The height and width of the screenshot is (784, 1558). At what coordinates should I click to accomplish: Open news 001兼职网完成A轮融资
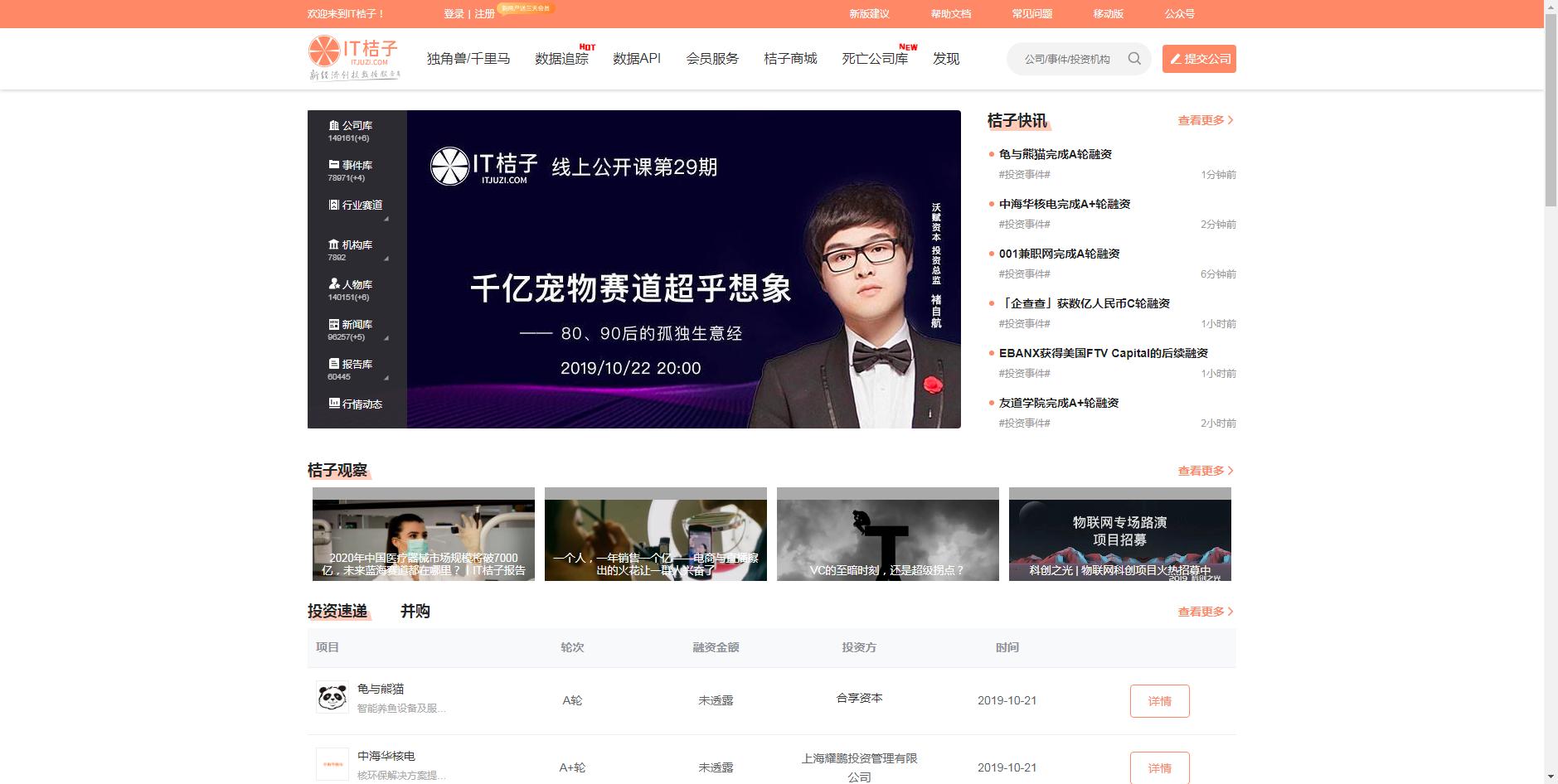coord(1060,254)
